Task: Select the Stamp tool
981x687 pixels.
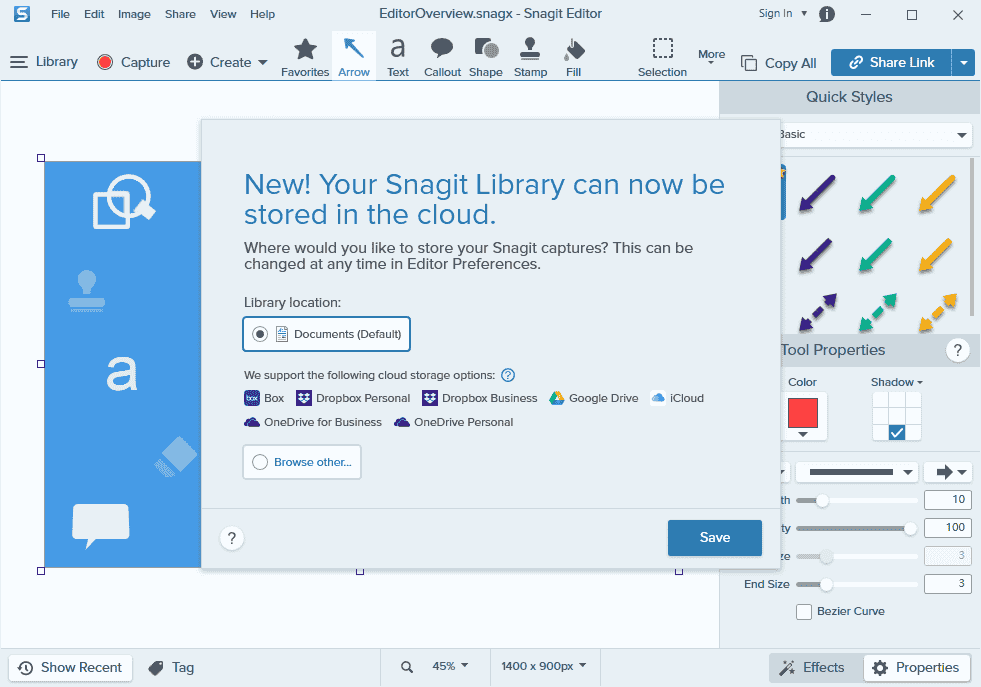Action: [x=530, y=55]
